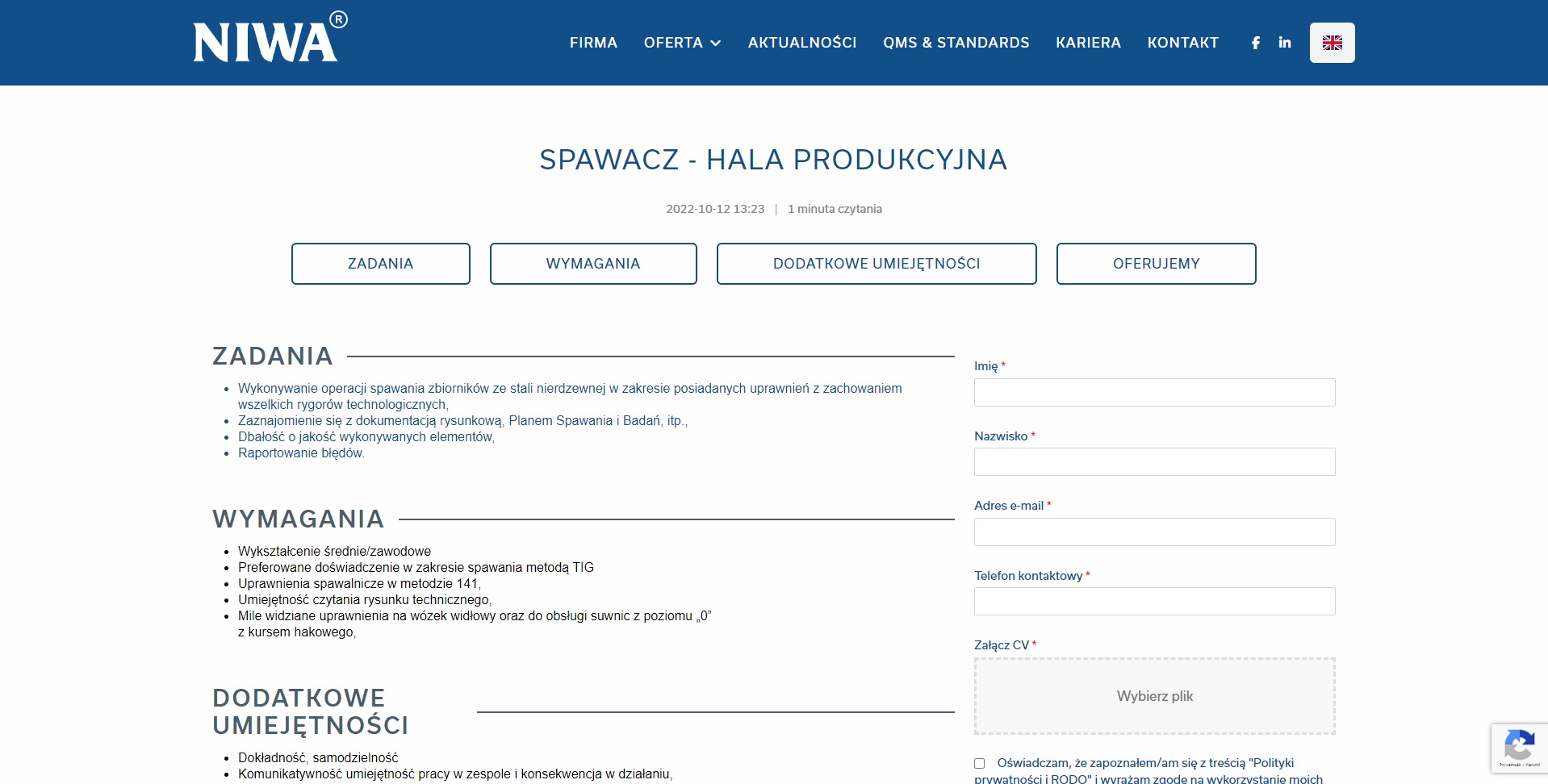Click 'Zaznajomienie się z dokumentacją rysunkową' item
This screenshot has height=784, width=1548.
pos(462,421)
